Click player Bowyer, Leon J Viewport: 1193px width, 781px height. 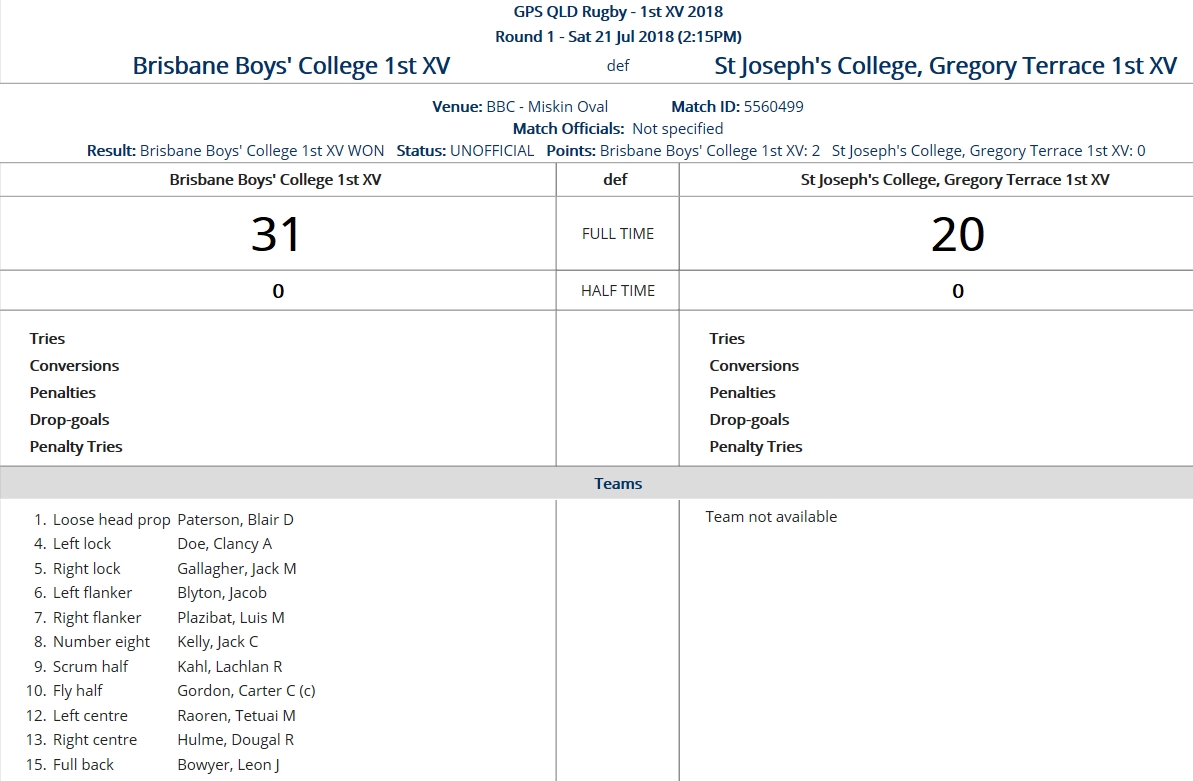(x=228, y=765)
